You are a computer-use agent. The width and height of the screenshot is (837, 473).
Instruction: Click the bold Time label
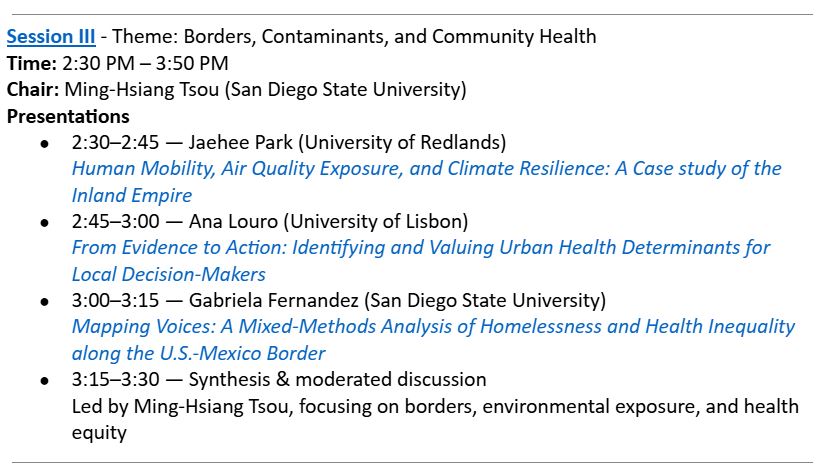(30, 63)
